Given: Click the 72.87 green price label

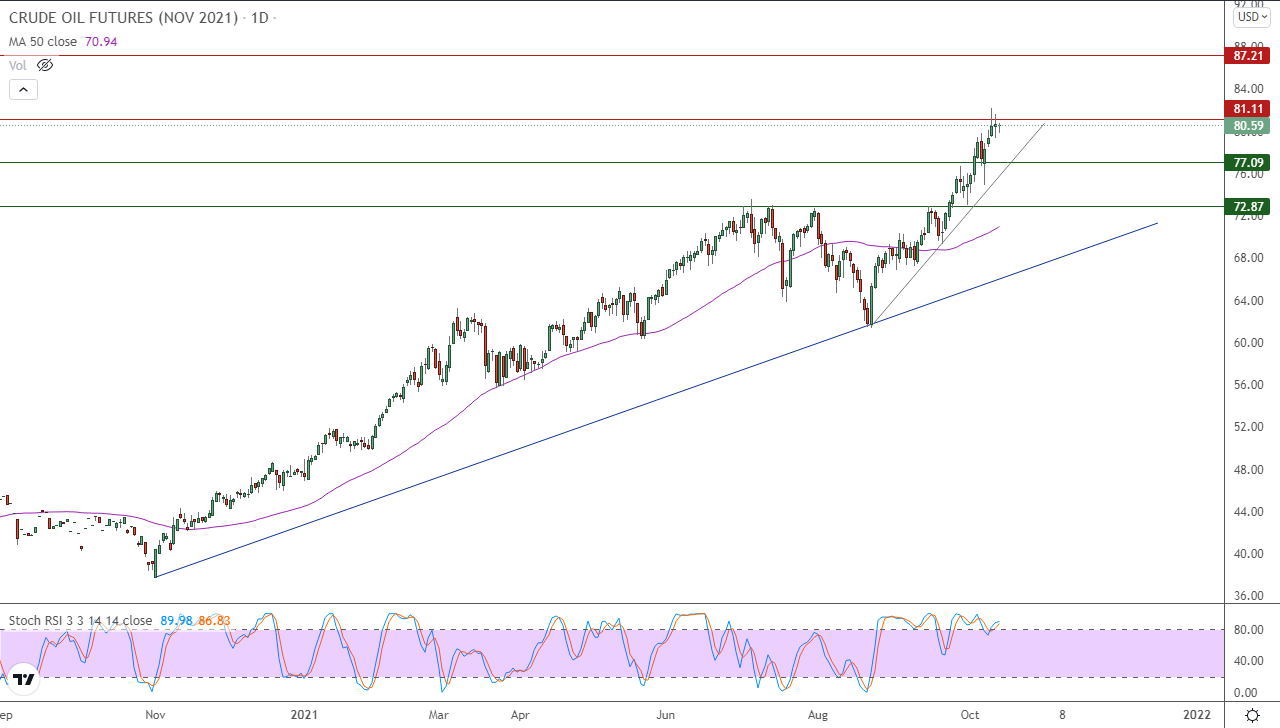Looking at the screenshot, I should point(1249,206).
